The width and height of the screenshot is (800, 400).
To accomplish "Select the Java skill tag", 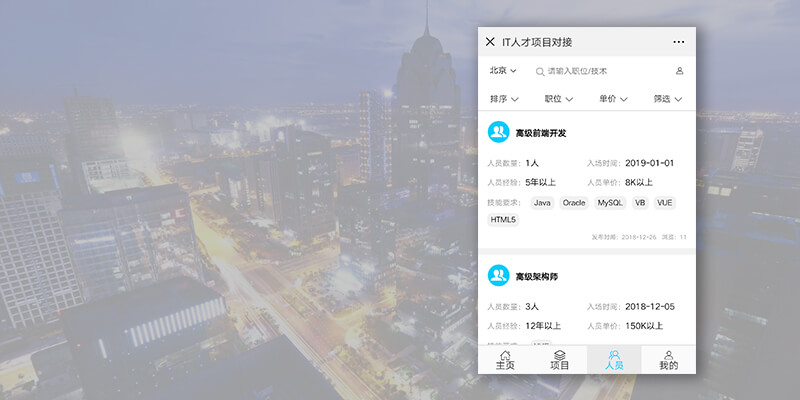I will 542,203.
